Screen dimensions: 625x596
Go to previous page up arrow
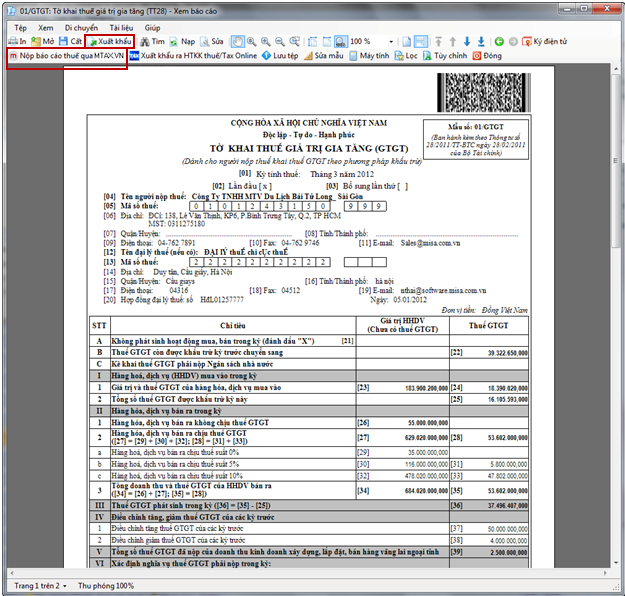(453, 41)
